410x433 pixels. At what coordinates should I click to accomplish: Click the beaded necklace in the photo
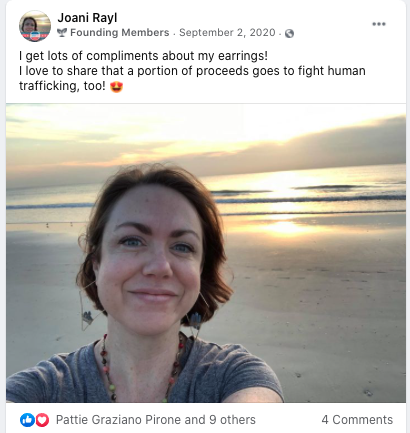pos(140,368)
